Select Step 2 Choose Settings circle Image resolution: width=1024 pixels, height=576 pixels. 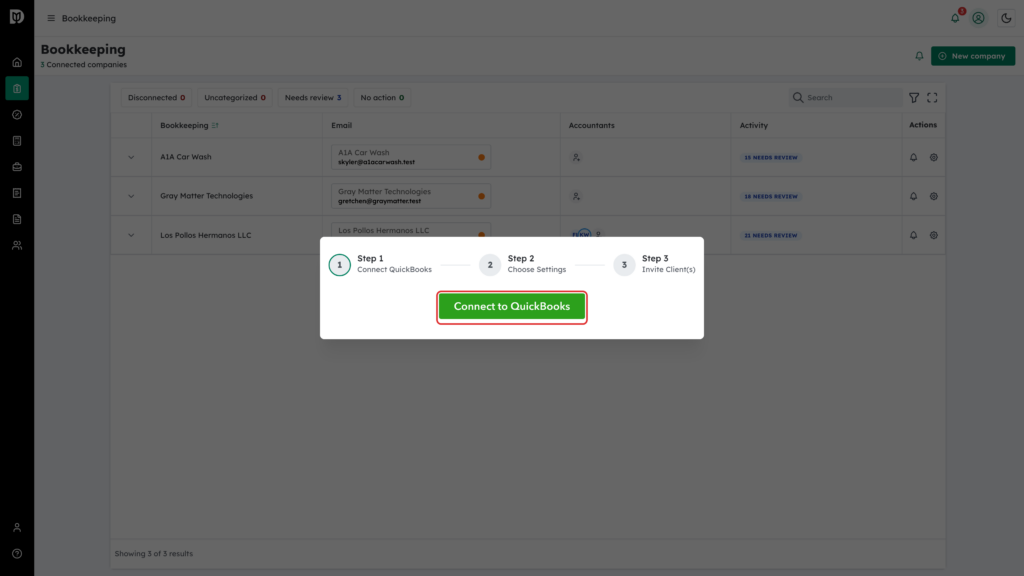[x=490, y=264]
